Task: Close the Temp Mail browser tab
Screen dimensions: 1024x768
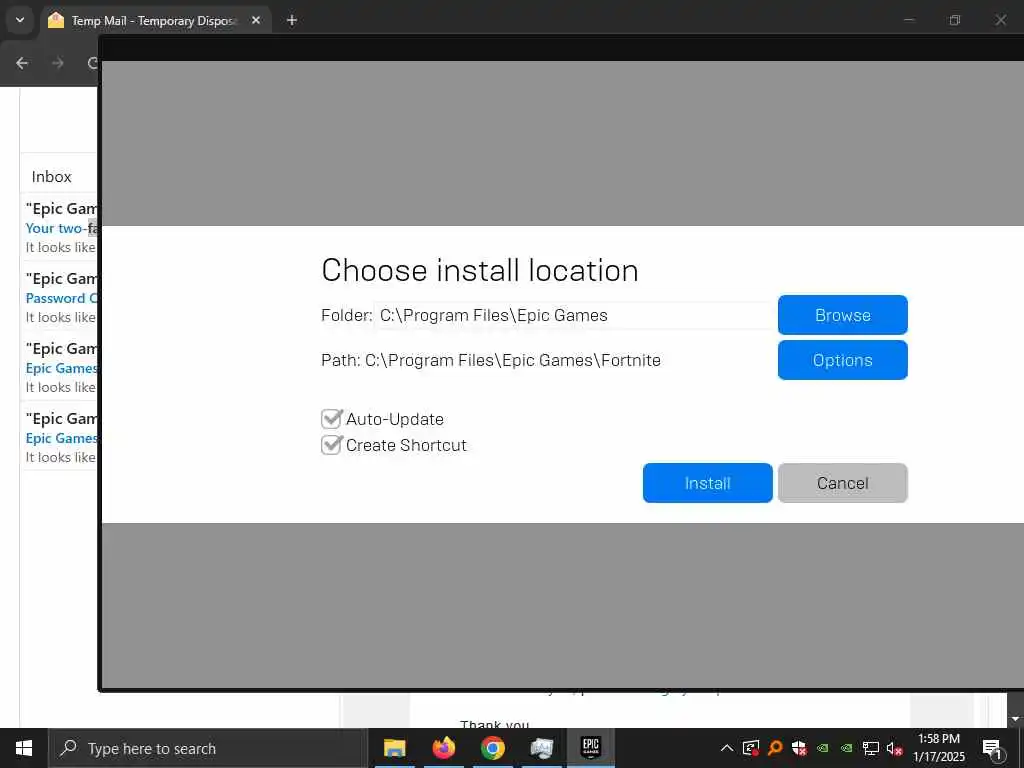Action: point(256,20)
